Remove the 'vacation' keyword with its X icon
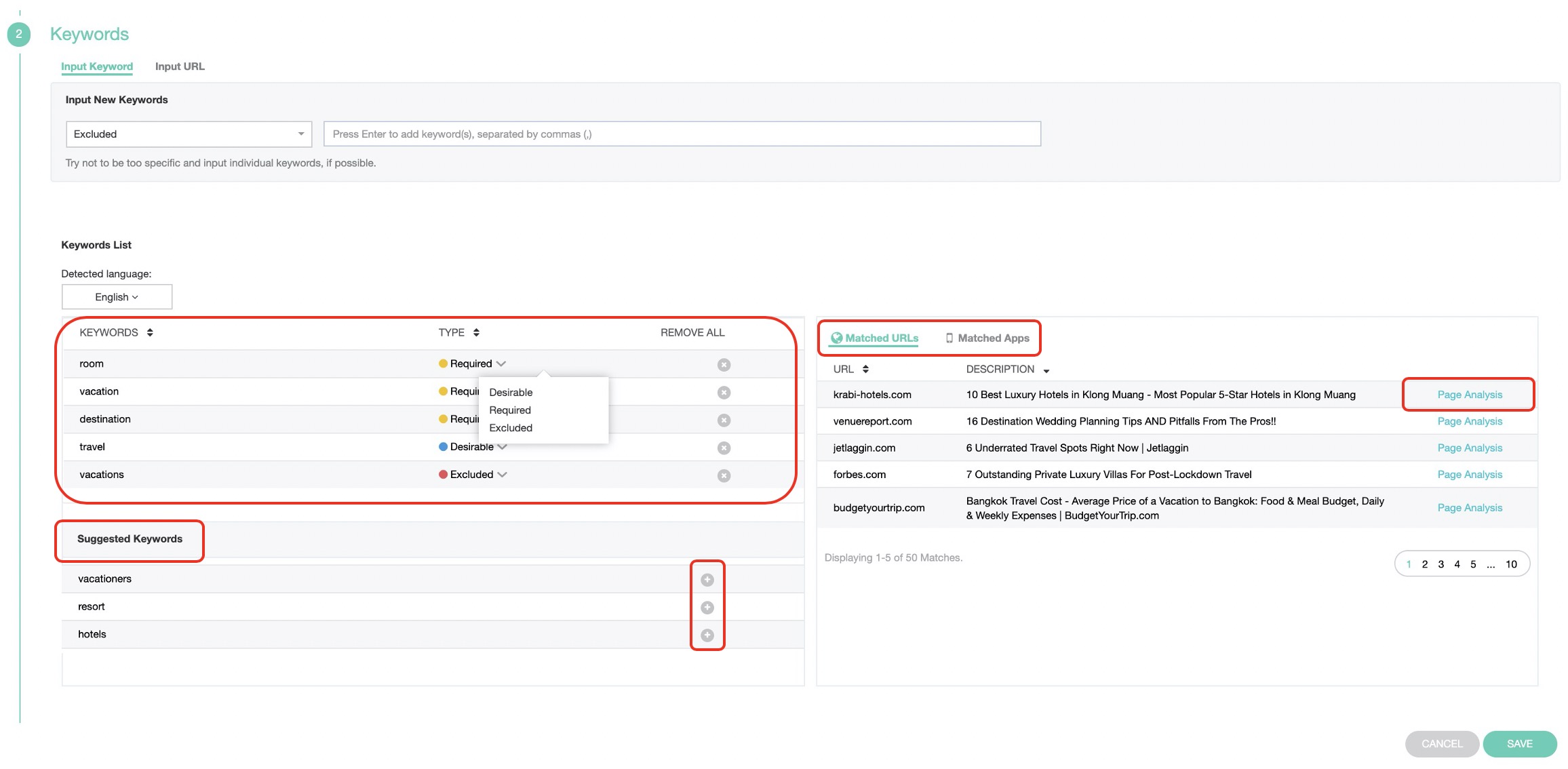 724,393
